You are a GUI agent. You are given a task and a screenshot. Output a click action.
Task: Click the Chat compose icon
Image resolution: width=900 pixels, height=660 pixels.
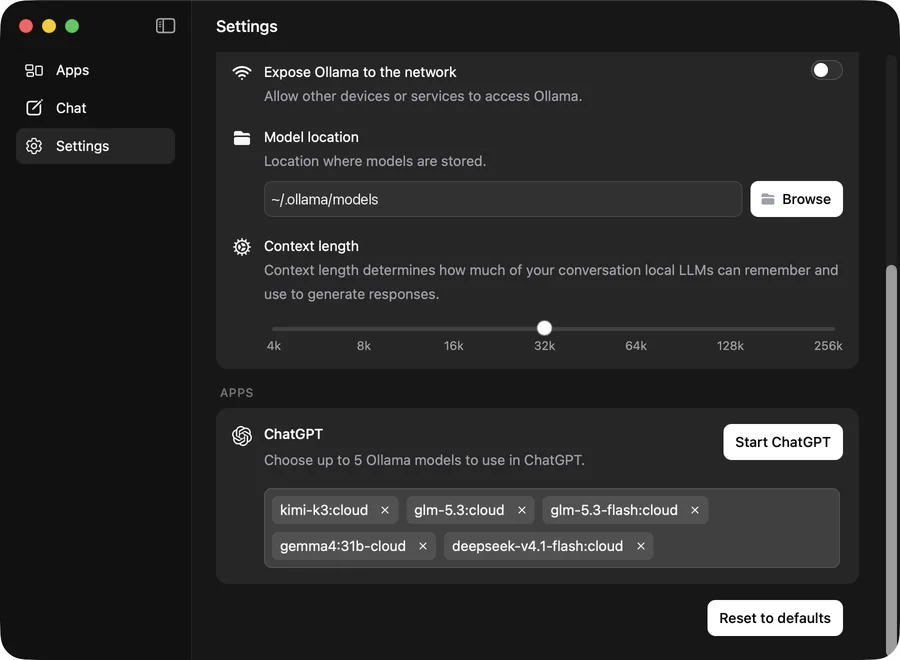click(x=34, y=108)
